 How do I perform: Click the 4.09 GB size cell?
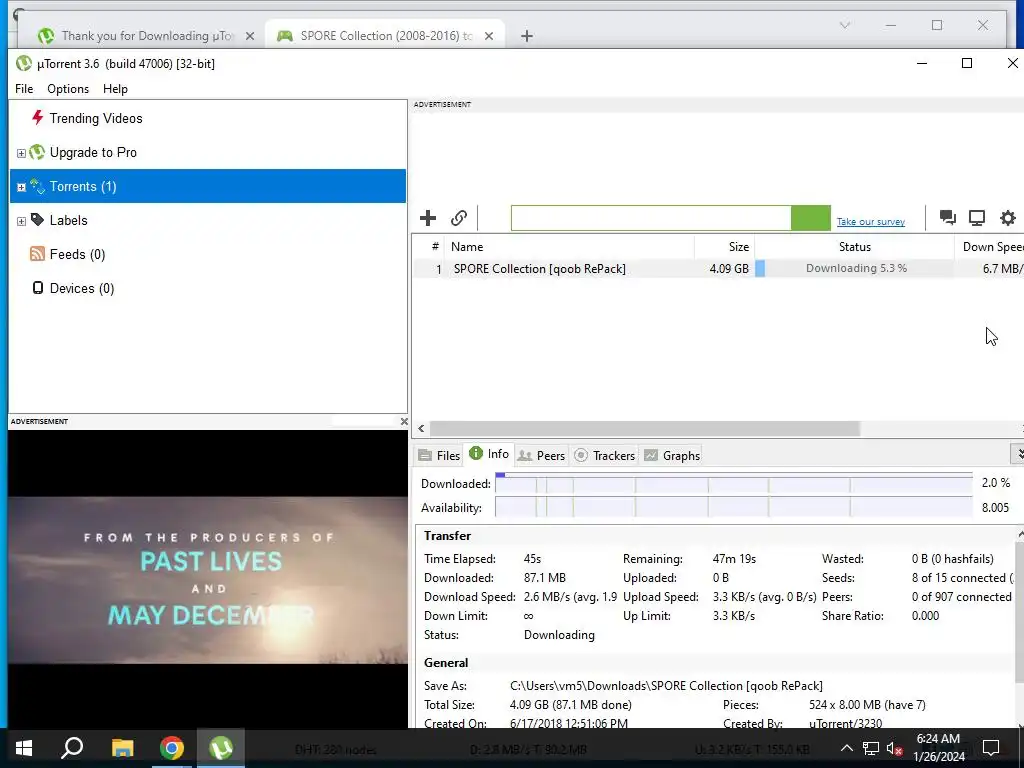pyautogui.click(x=729, y=269)
